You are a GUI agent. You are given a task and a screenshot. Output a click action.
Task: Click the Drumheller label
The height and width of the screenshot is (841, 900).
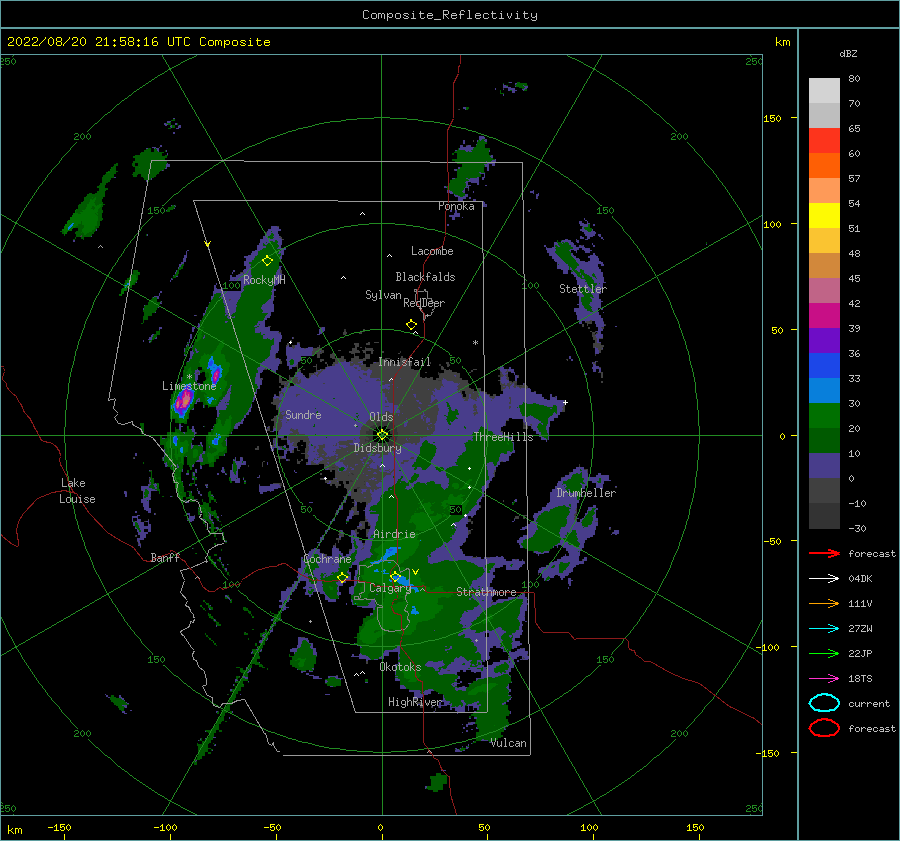586,493
